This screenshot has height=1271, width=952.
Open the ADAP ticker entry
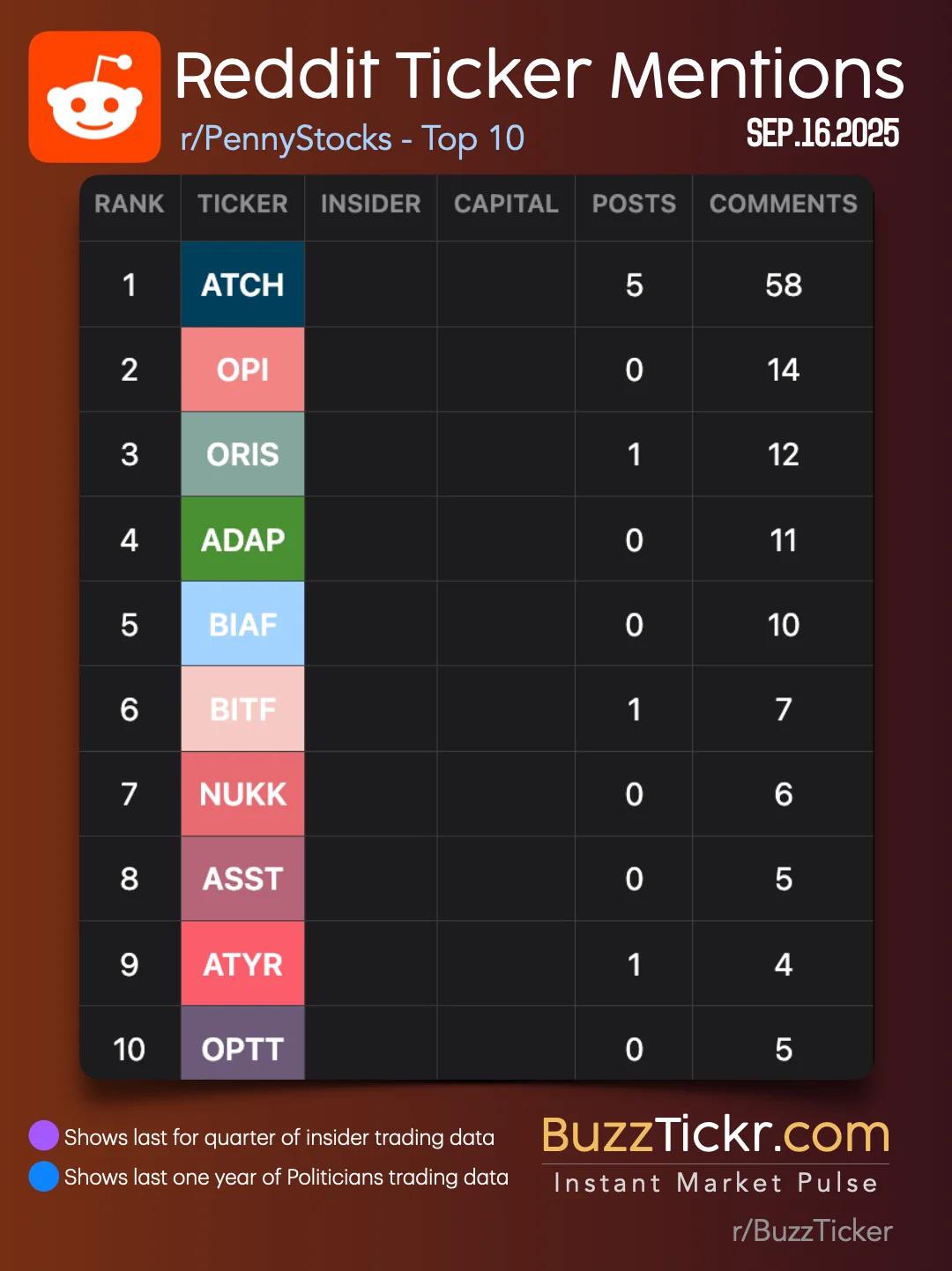click(242, 539)
